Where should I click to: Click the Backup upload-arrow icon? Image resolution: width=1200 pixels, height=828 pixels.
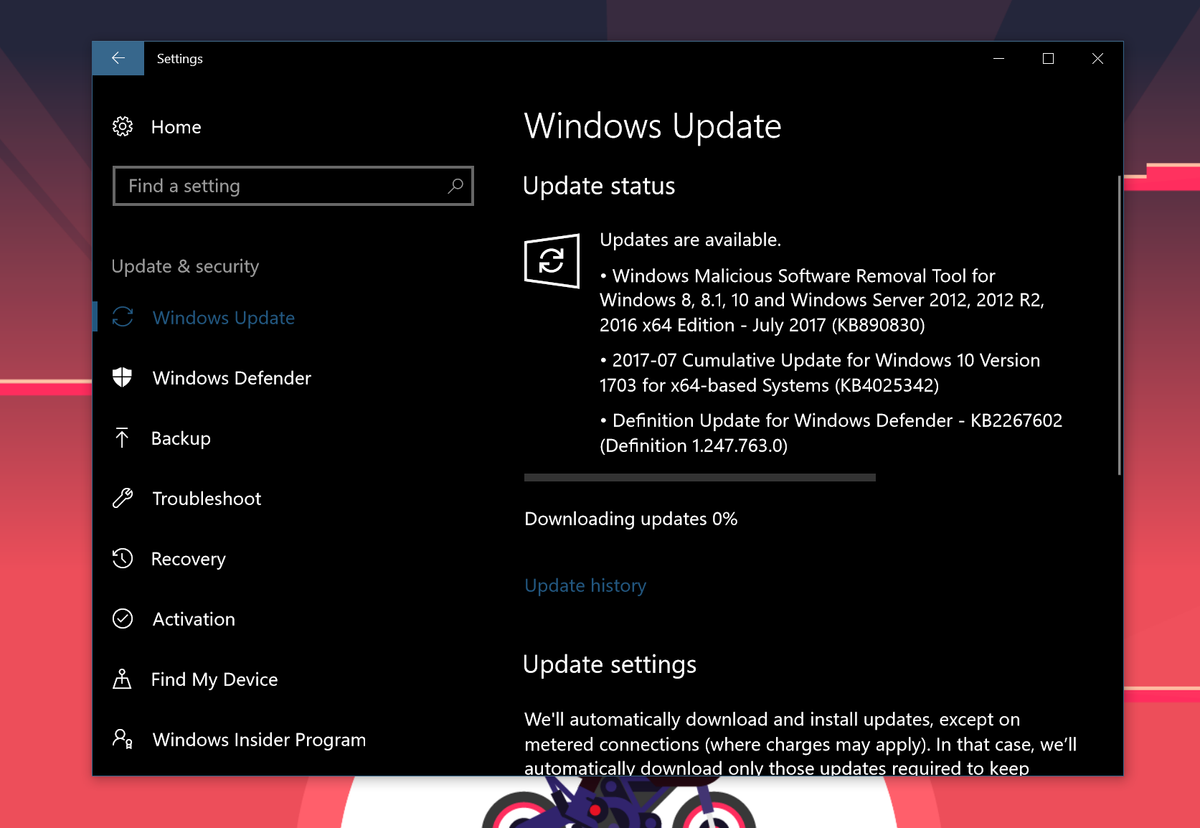121,437
